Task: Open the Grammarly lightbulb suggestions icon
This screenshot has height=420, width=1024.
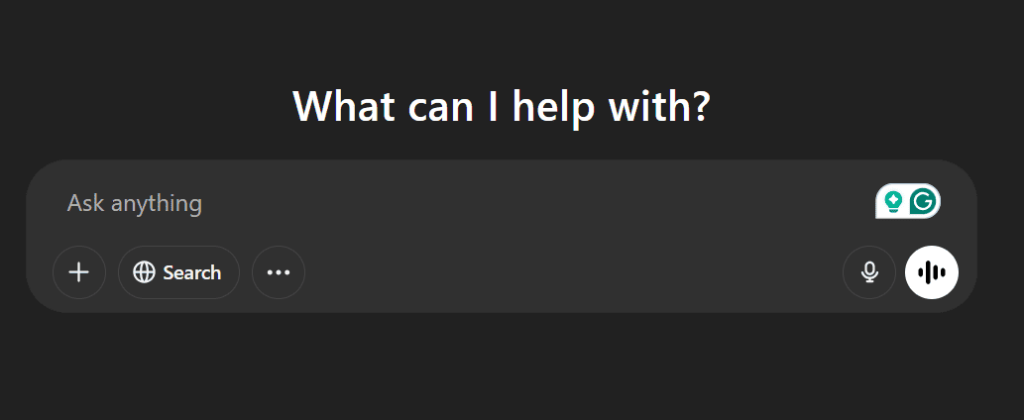Action: click(x=893, y=202)
